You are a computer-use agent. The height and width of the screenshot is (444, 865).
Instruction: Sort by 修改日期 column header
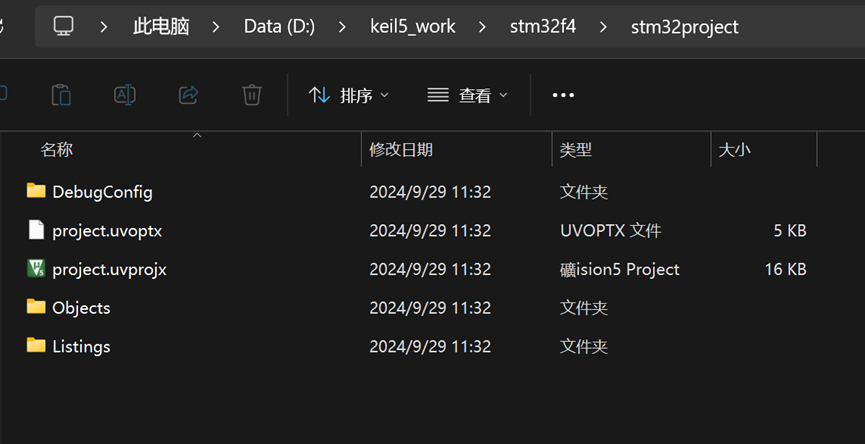(401, 149)
